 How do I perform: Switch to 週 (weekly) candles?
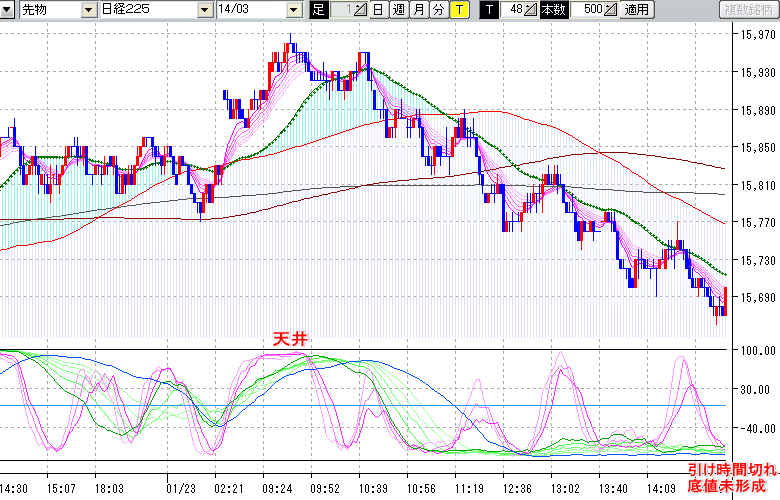click(398, 10)
